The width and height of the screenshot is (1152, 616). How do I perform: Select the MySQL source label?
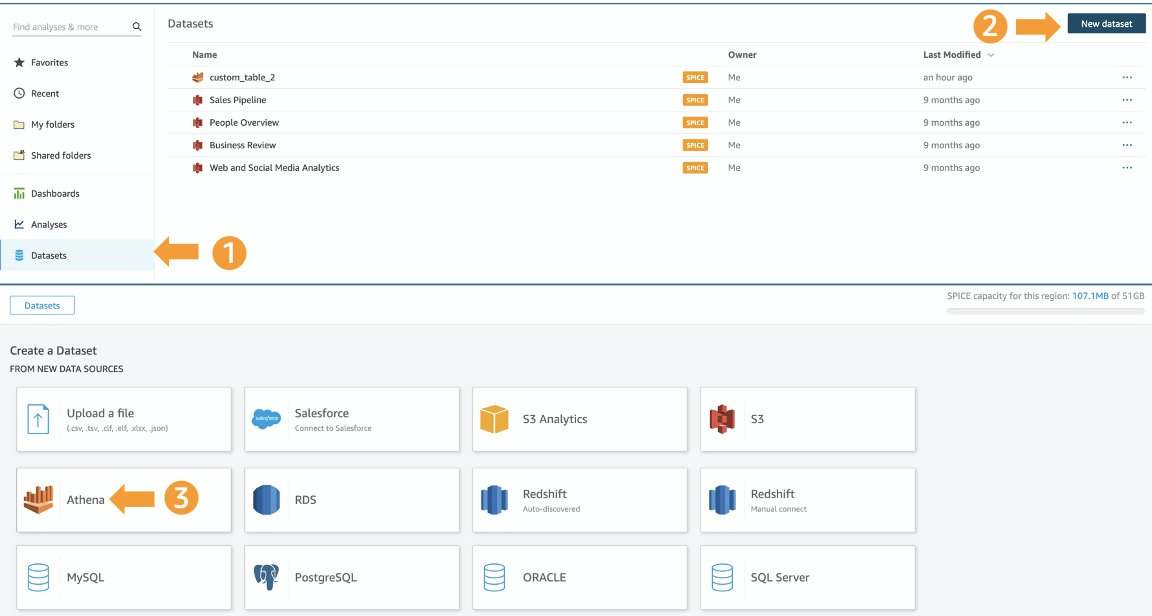85,578
